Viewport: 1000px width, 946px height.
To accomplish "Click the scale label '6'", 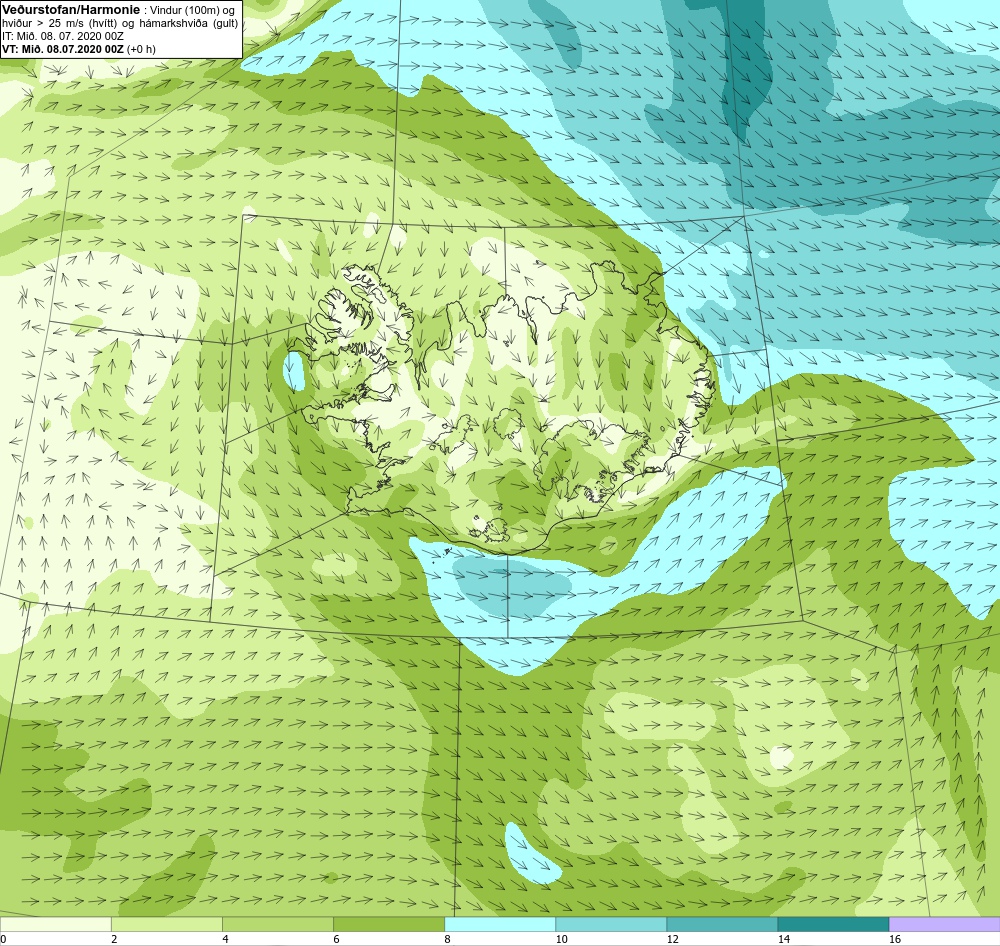I will tap(336, 939).
